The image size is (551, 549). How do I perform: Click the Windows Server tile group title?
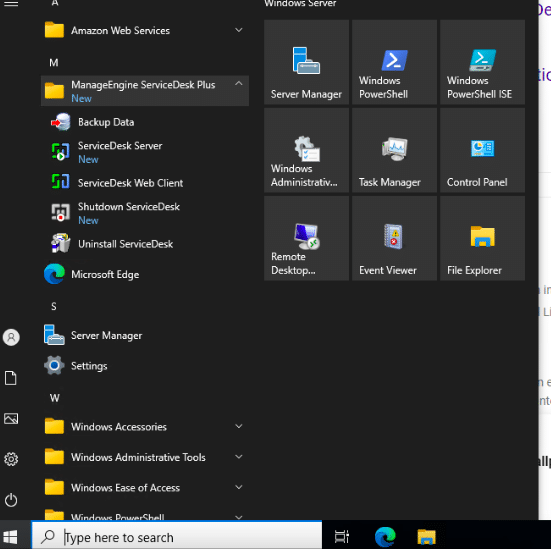[x=300, y=4]
